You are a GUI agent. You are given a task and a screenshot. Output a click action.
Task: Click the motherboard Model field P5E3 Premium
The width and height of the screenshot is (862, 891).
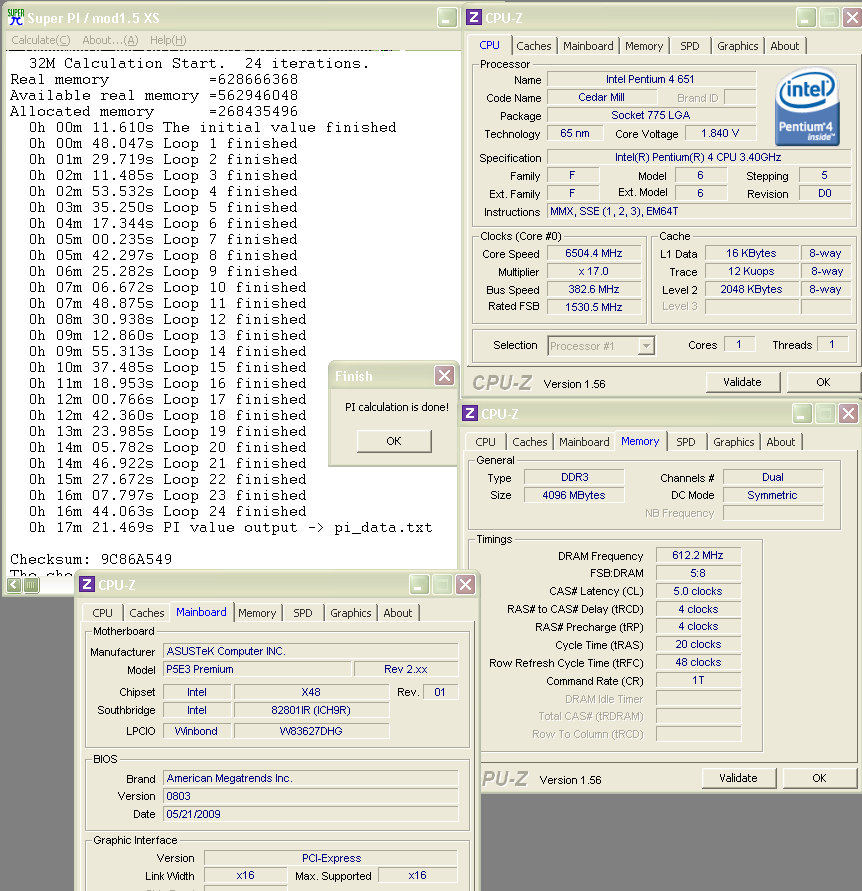(257, 669)
